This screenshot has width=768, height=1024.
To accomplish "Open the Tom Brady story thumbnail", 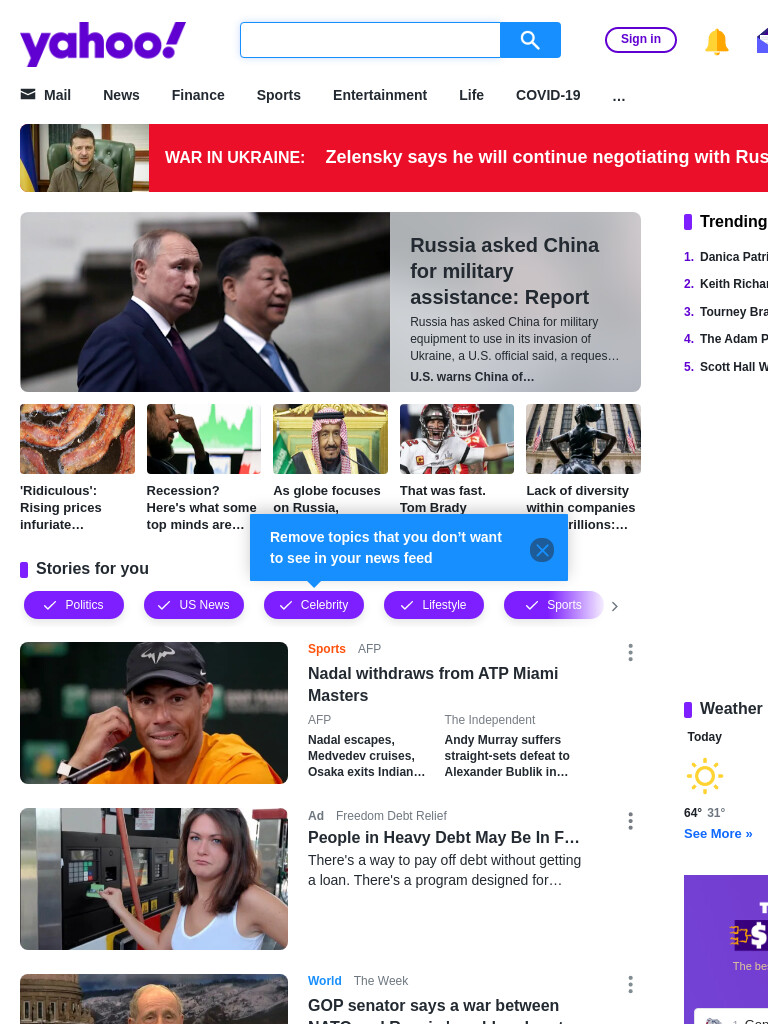I will 457,439.
